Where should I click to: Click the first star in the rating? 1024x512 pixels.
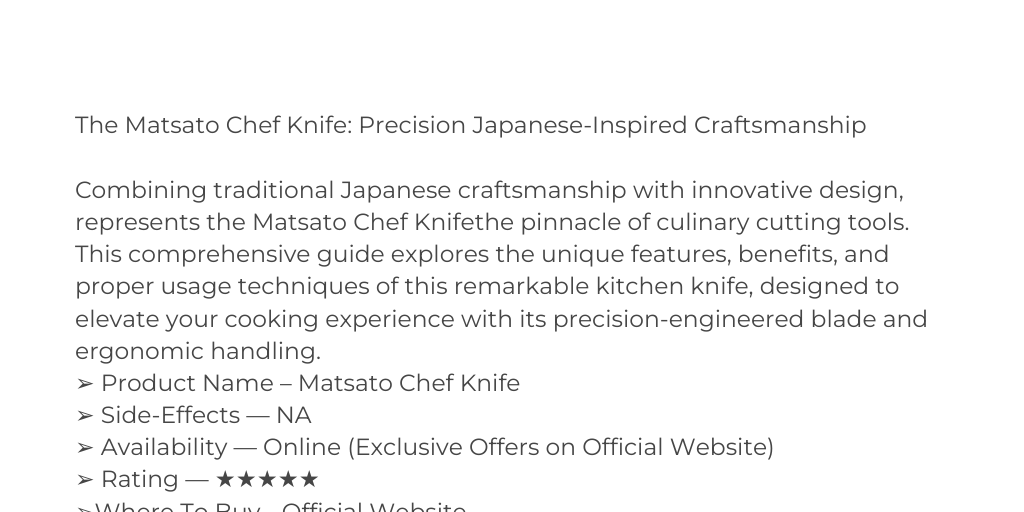tap(225, 479)
